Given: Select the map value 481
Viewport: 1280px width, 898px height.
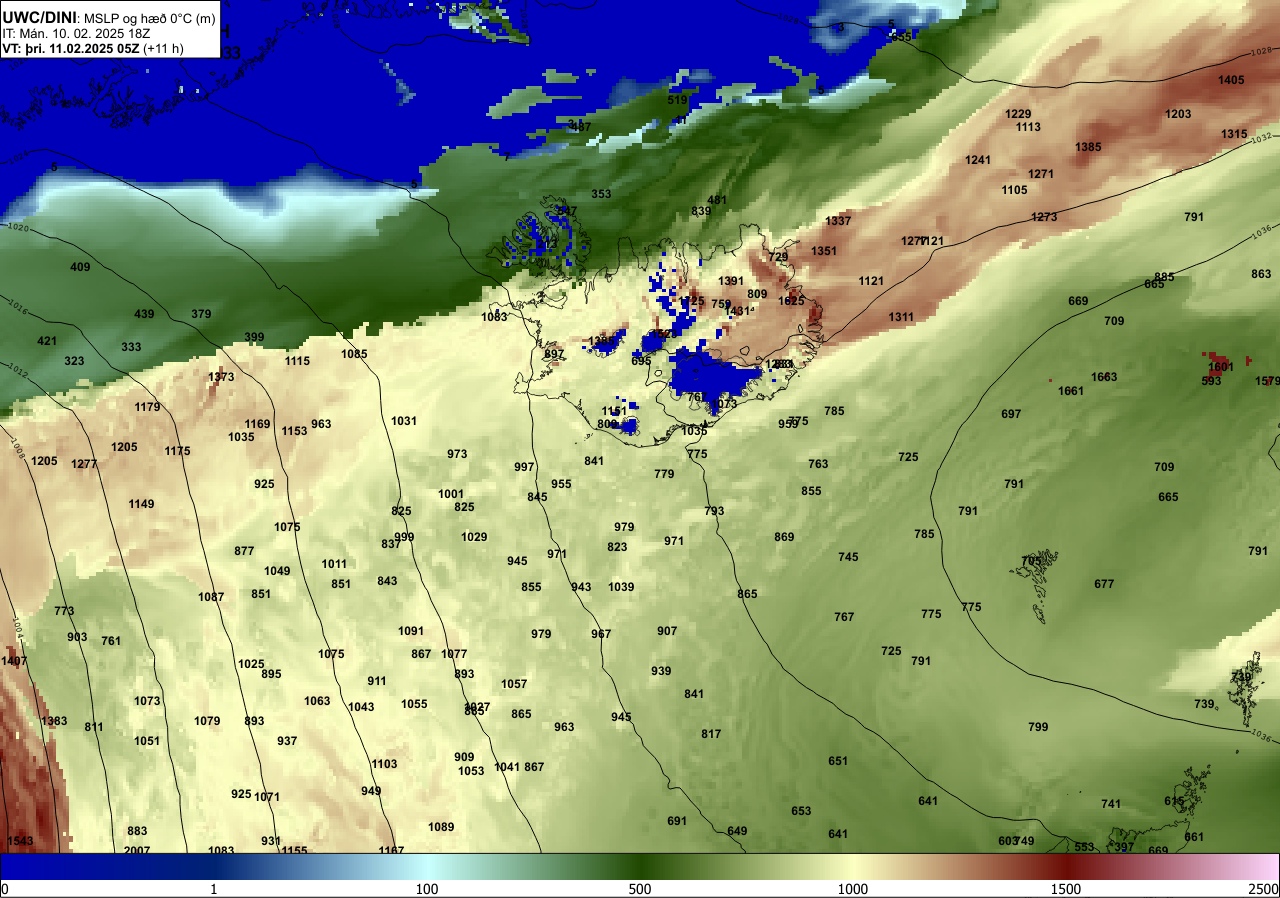Looking at the screenshot, I should [x=717, y=200].
